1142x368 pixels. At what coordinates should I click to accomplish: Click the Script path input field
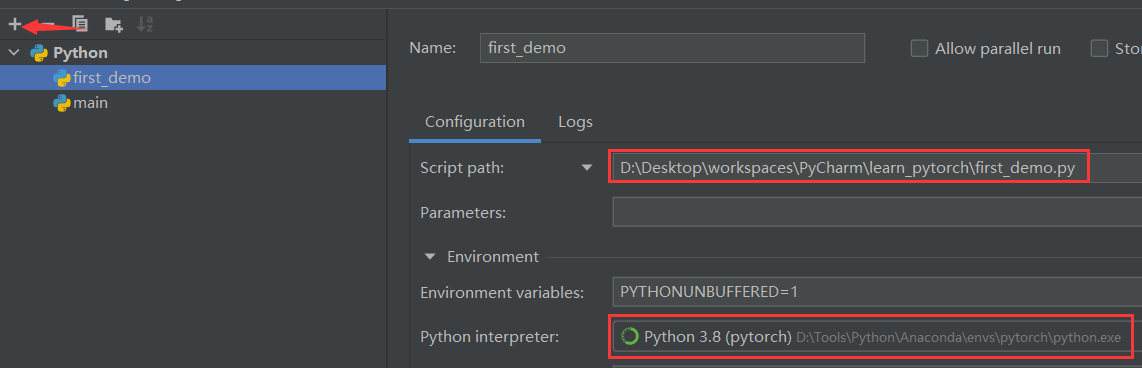click(x=876, y=168)
